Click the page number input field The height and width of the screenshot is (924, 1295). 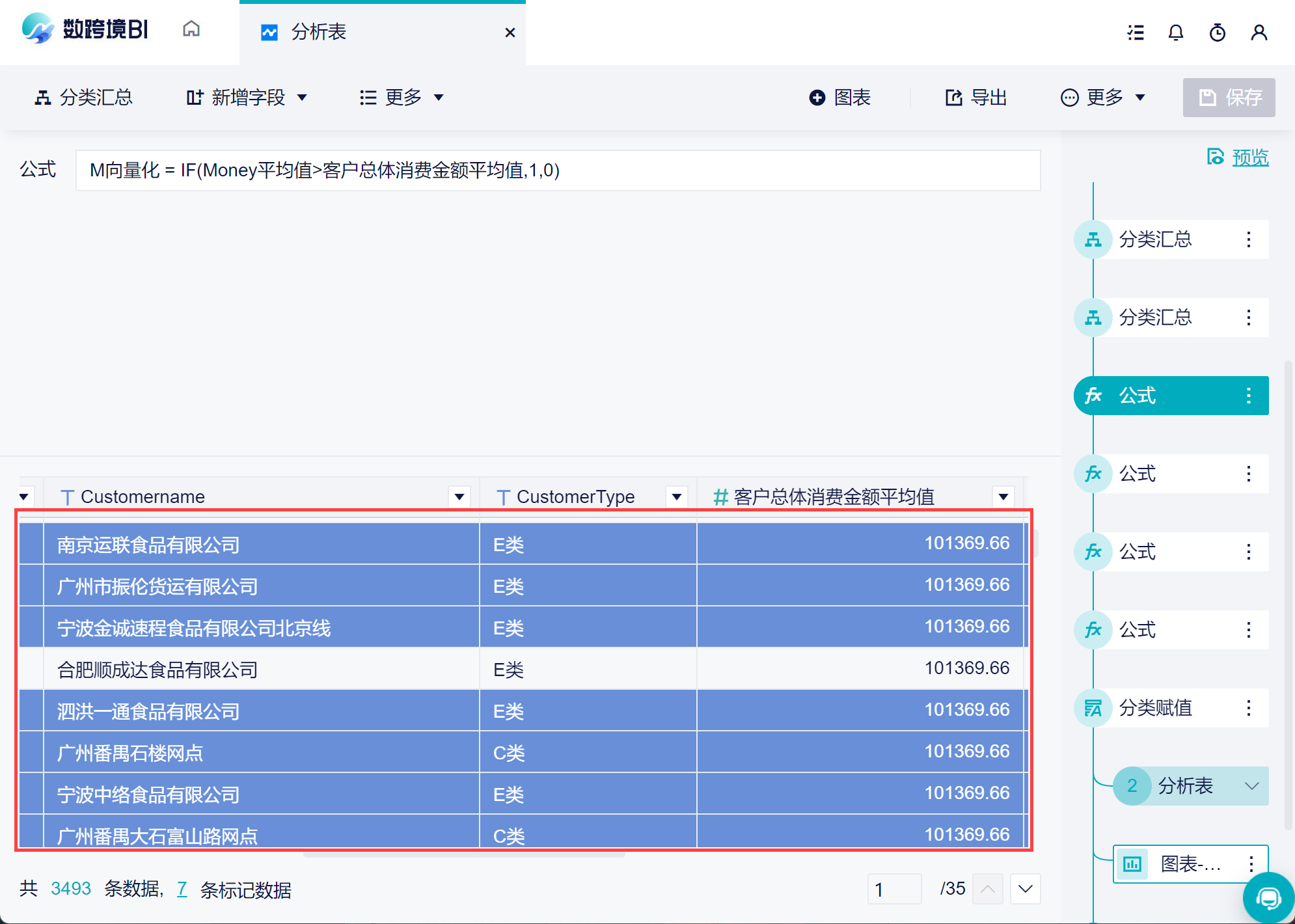tap(894, 889)
